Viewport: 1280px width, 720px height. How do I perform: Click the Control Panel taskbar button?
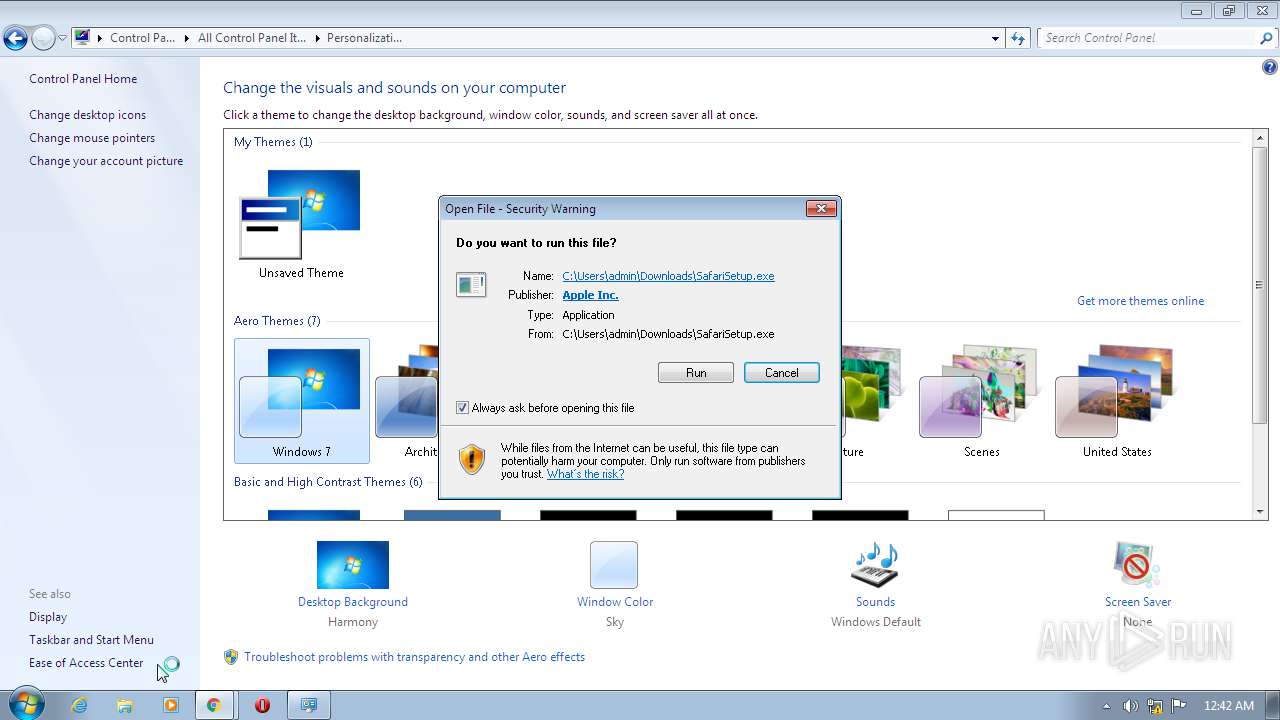tap(310, 705)
